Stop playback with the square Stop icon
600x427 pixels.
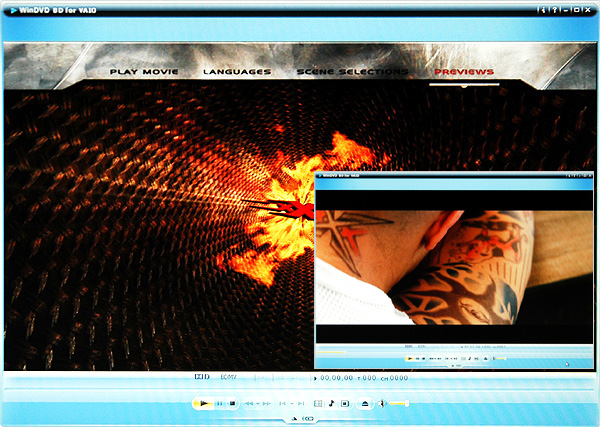click(x=232, y=403)
